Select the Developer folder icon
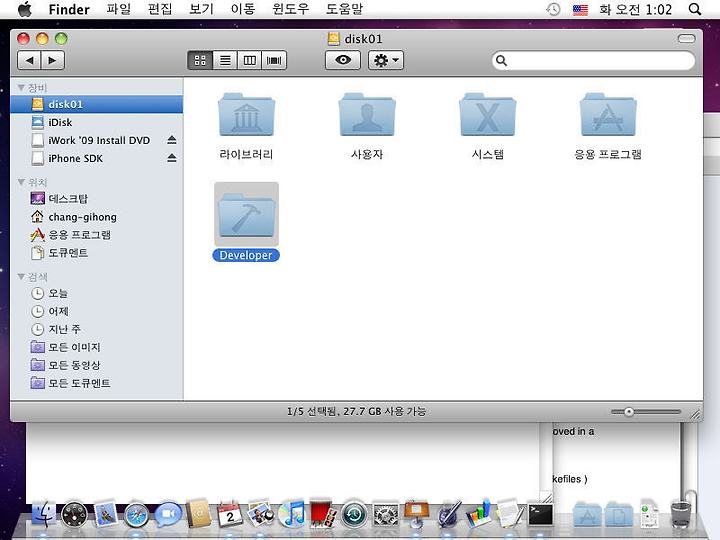The width and height of the screenshot is (720, 540). pos(247,215)
